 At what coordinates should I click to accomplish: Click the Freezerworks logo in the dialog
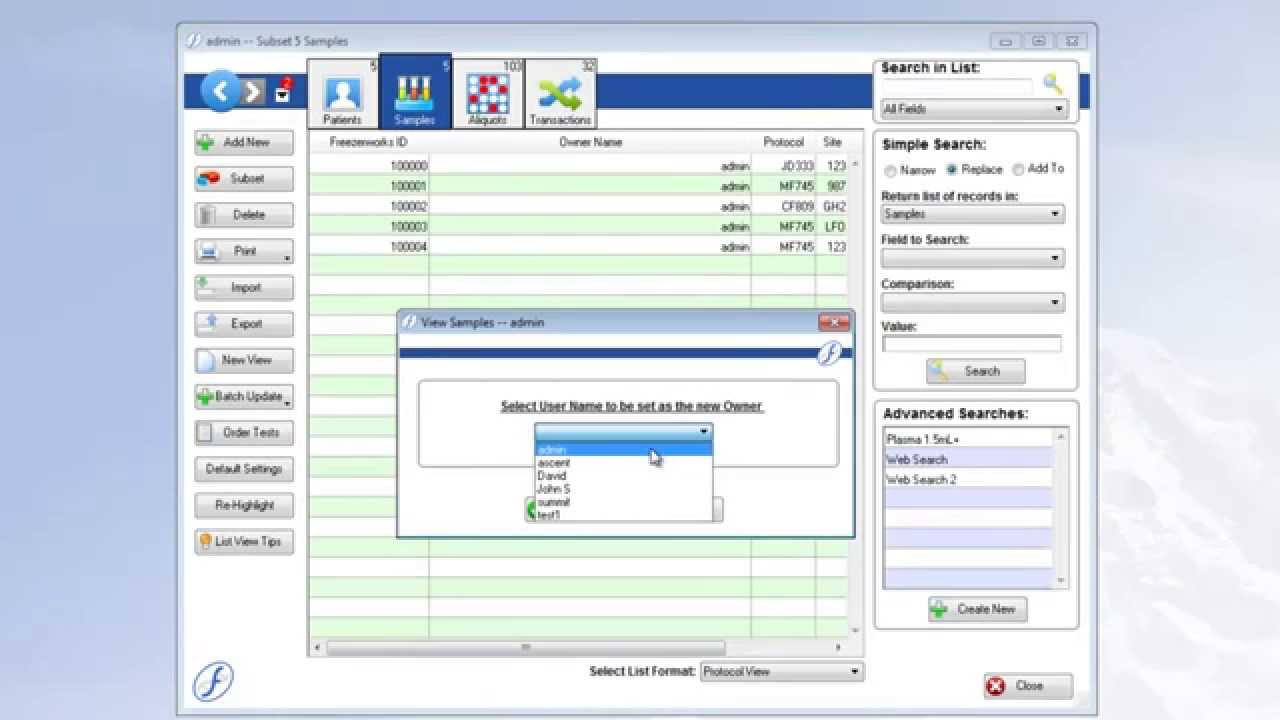830,353
